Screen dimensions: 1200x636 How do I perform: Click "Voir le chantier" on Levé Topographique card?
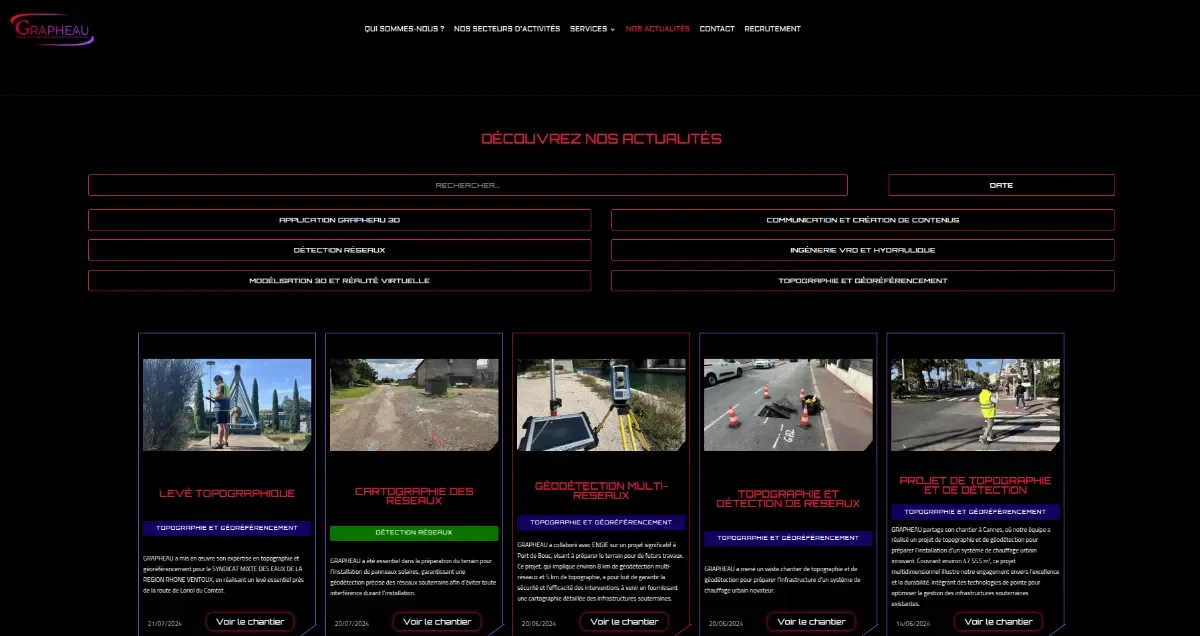pos(250,621)
